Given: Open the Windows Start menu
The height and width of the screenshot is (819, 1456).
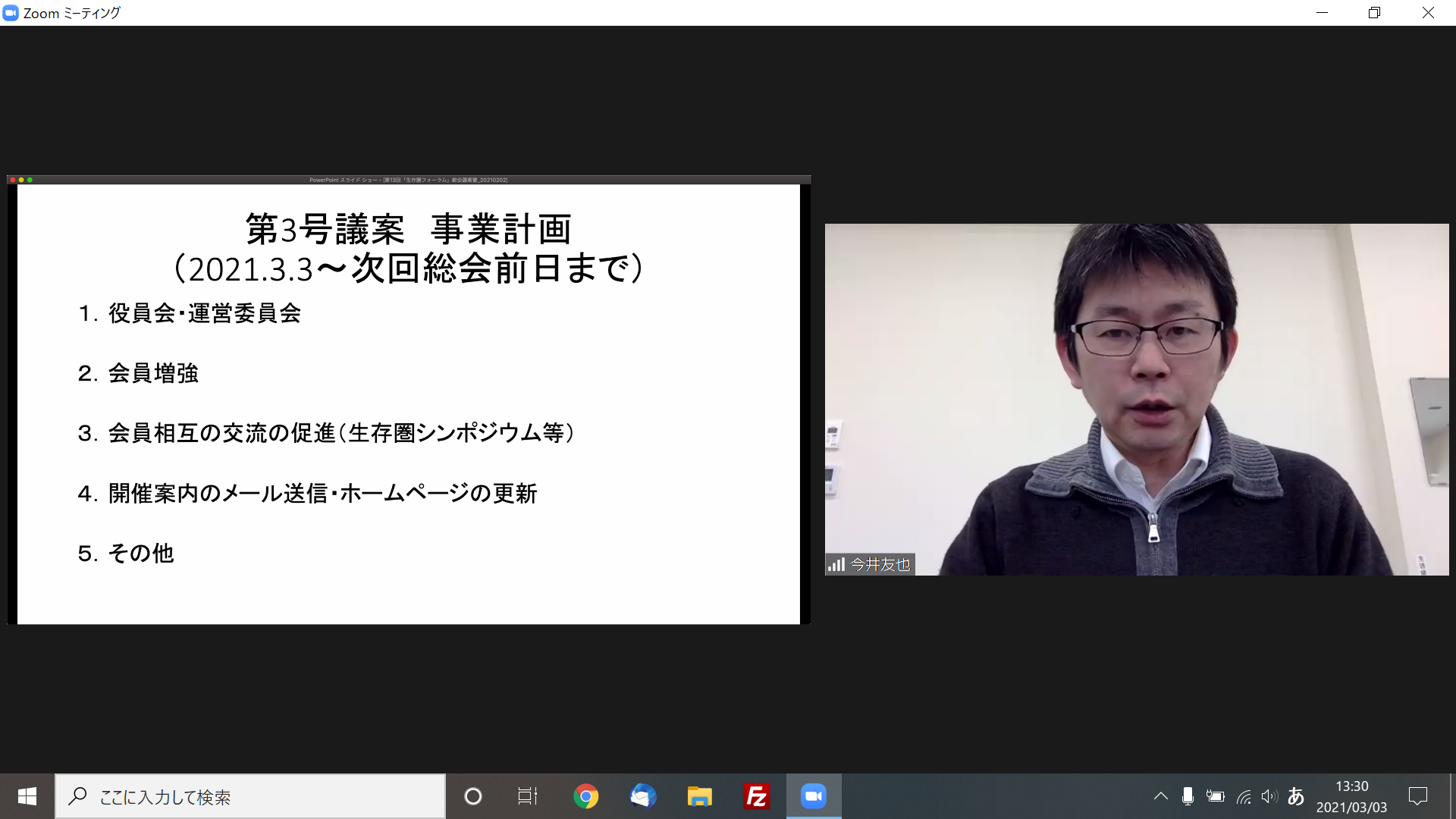Looking at the screenshot, I should (27, 796).
